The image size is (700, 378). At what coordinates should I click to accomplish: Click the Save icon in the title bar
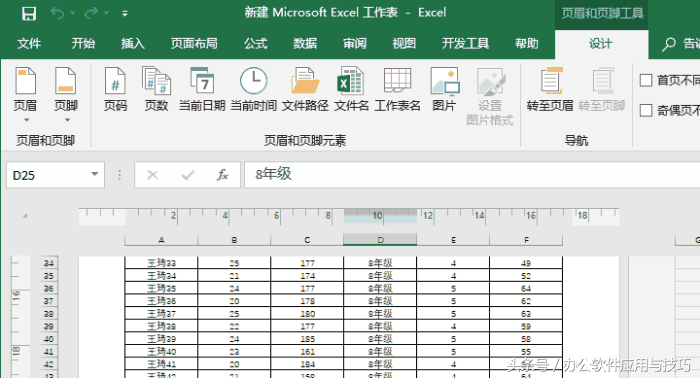point(29,13)
